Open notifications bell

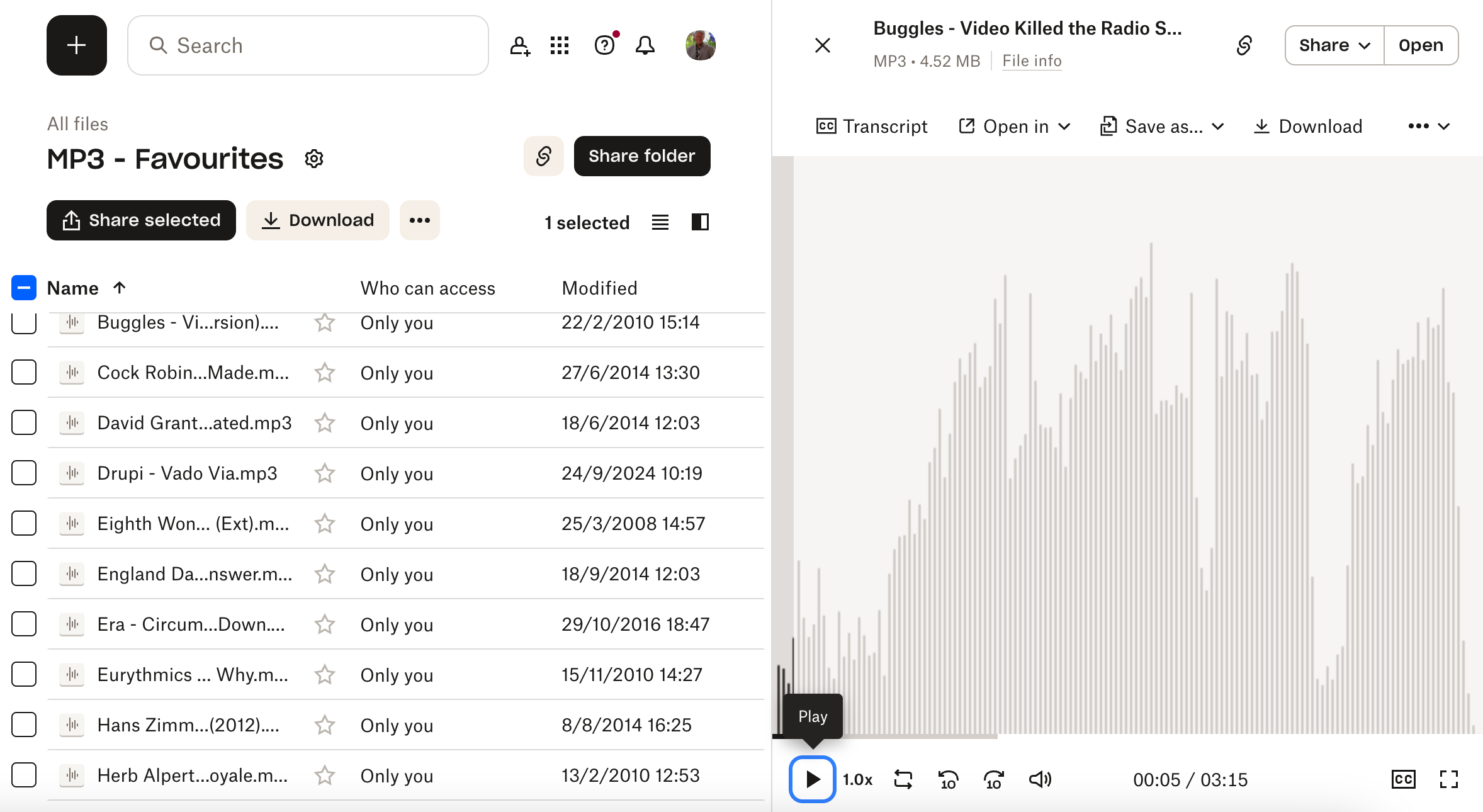click(x=645, y=45)
